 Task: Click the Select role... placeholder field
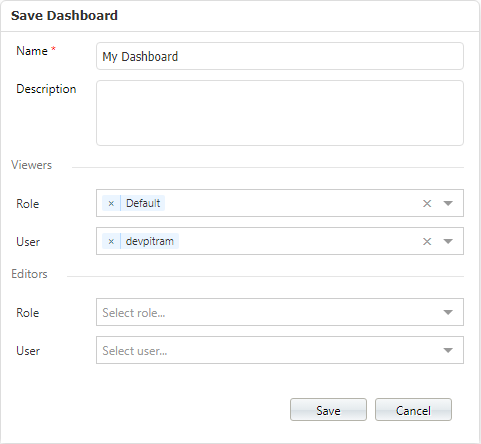[280, 312]
